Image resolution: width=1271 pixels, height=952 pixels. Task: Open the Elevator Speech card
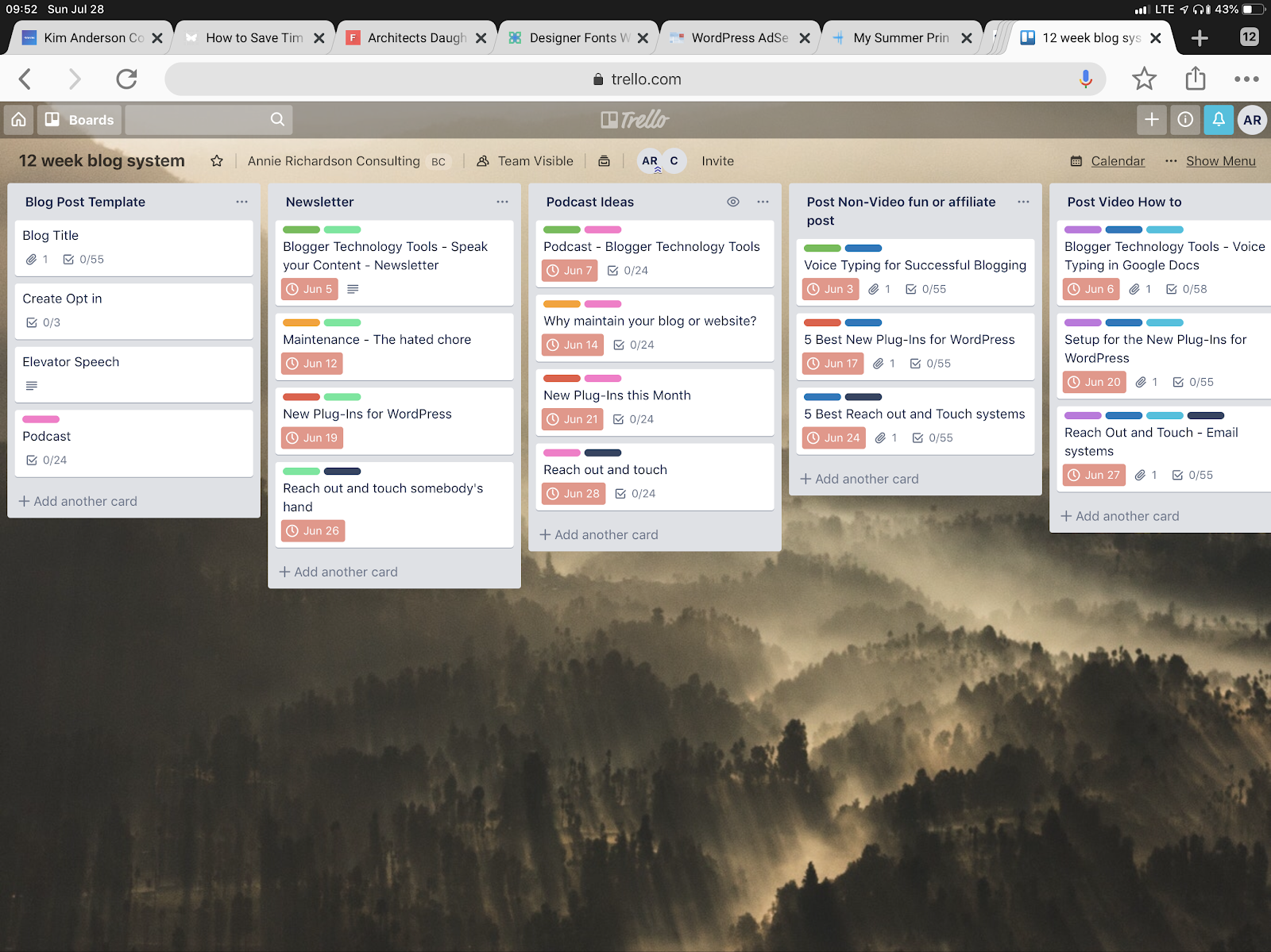coord(133,374)
